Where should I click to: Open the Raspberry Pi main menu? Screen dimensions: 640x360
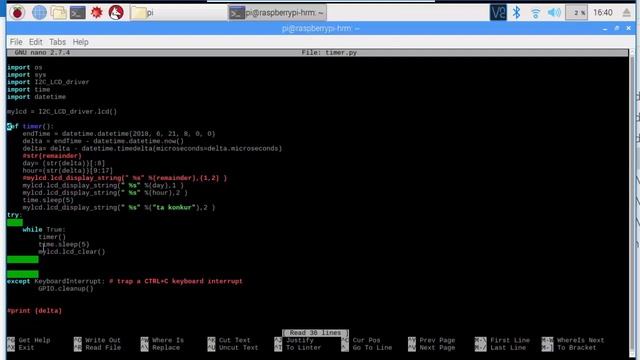click(17, 13)
